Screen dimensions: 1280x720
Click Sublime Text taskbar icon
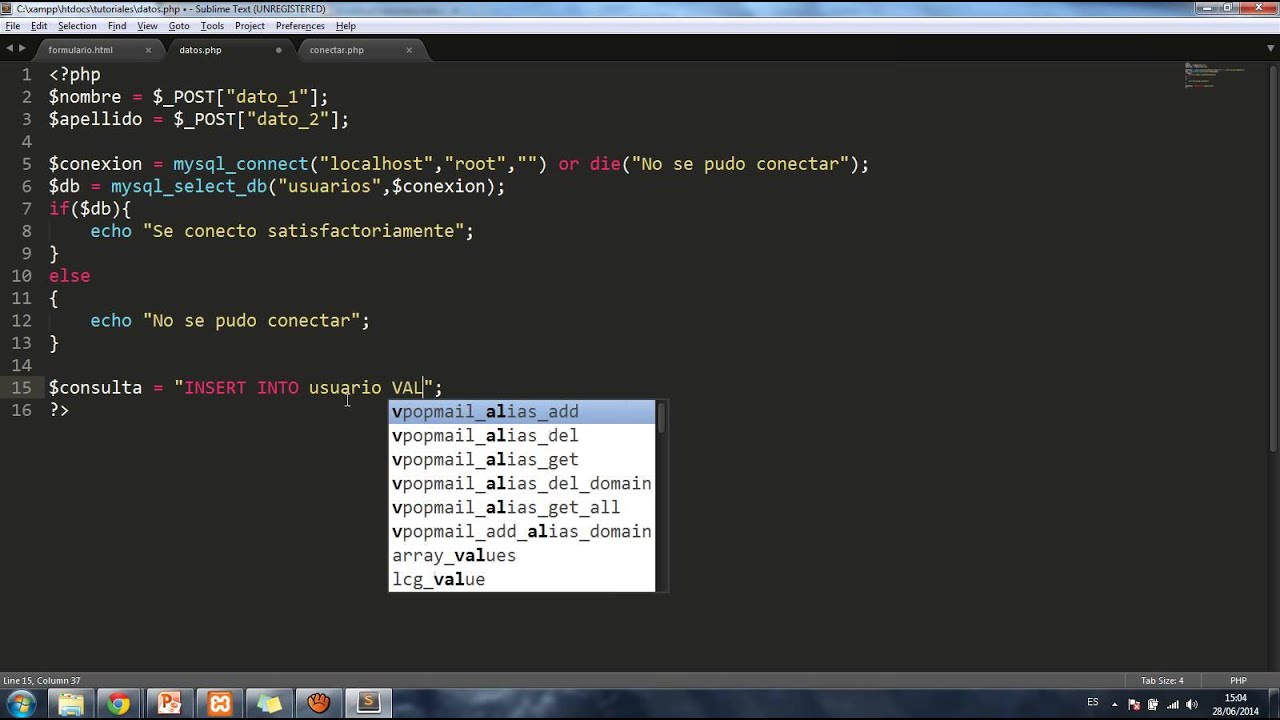pyautogui.click(x=369, y=704)
